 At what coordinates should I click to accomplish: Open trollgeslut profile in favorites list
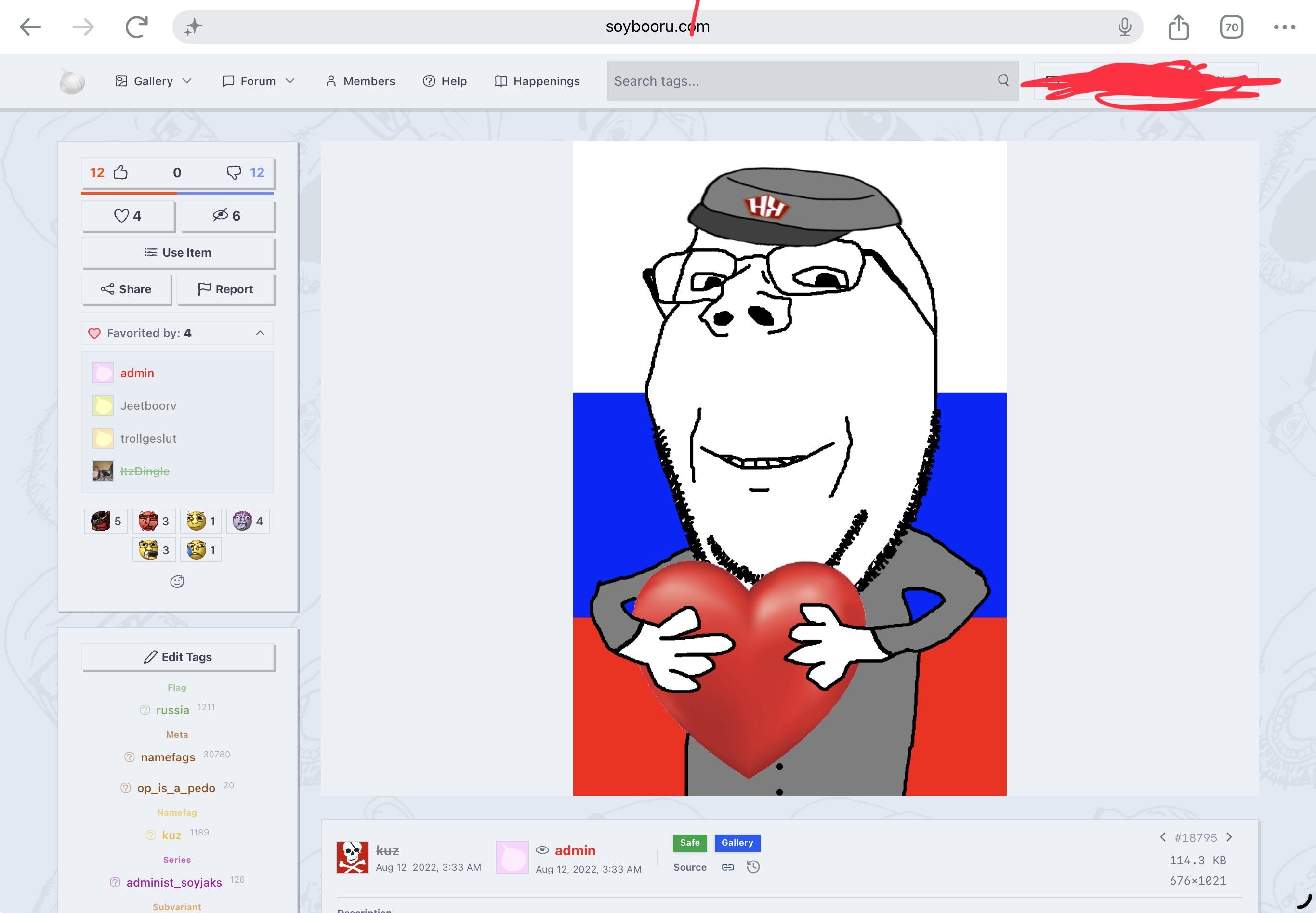coord(149,438)
